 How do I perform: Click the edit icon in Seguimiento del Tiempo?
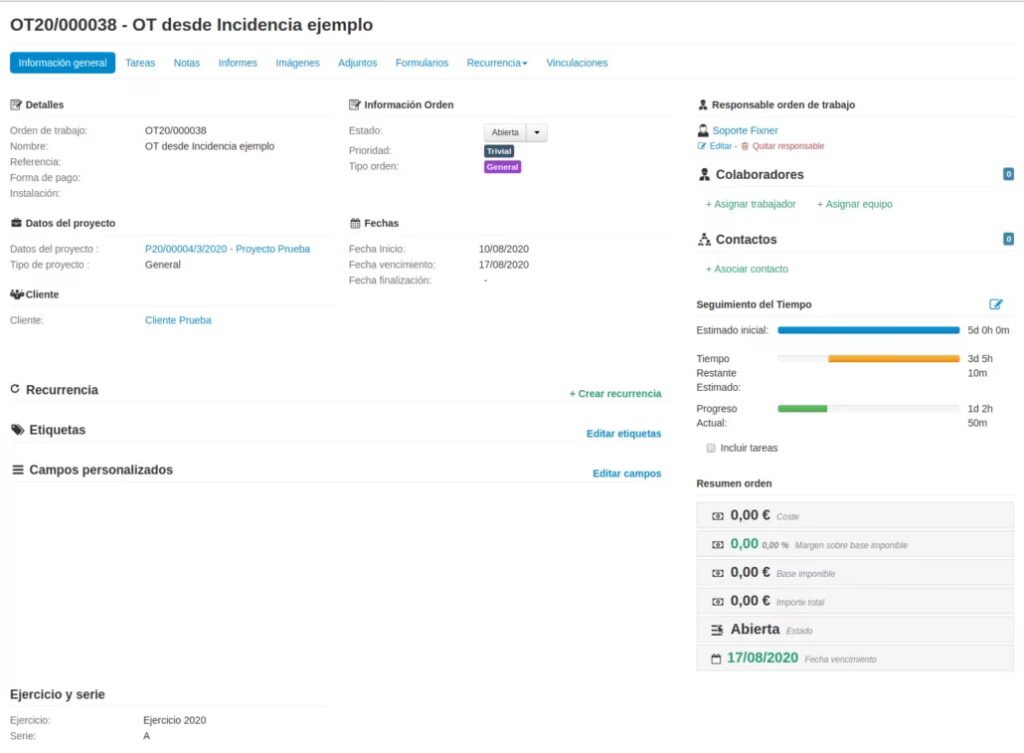[x=995, y=304]
